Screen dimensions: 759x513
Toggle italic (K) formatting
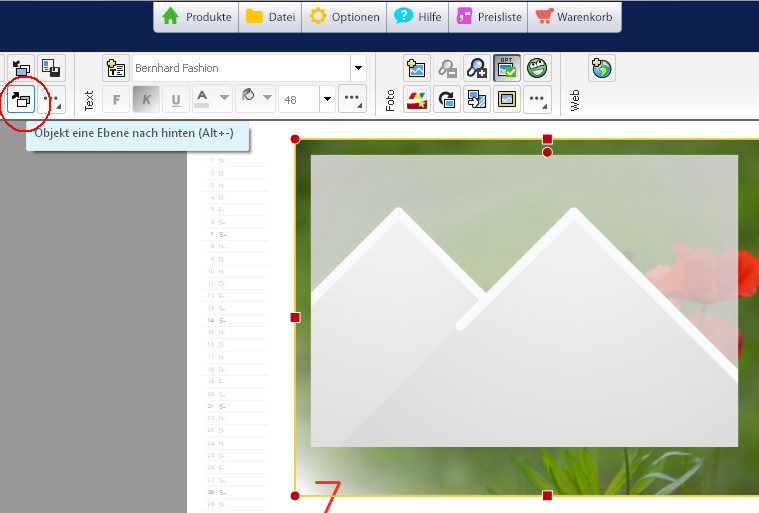[x=146, y=100]
